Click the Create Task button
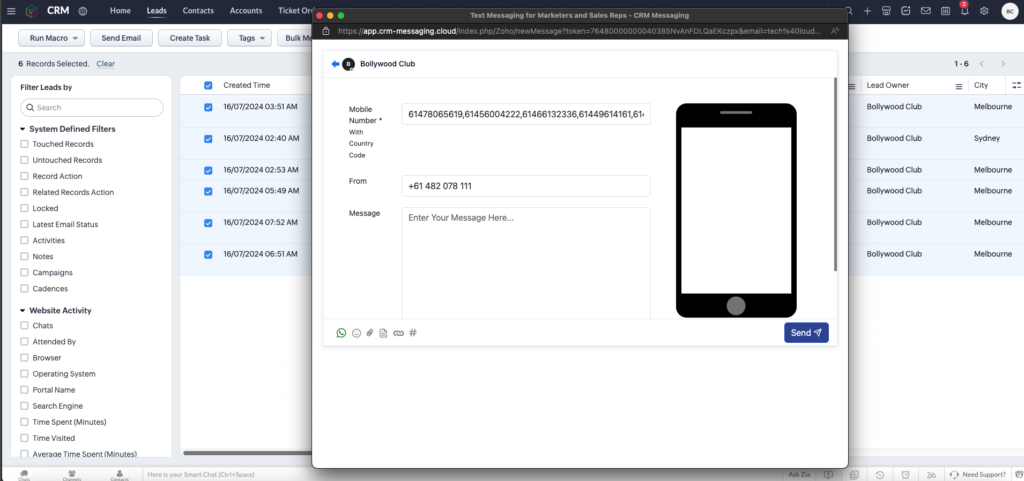 point(190,39)
